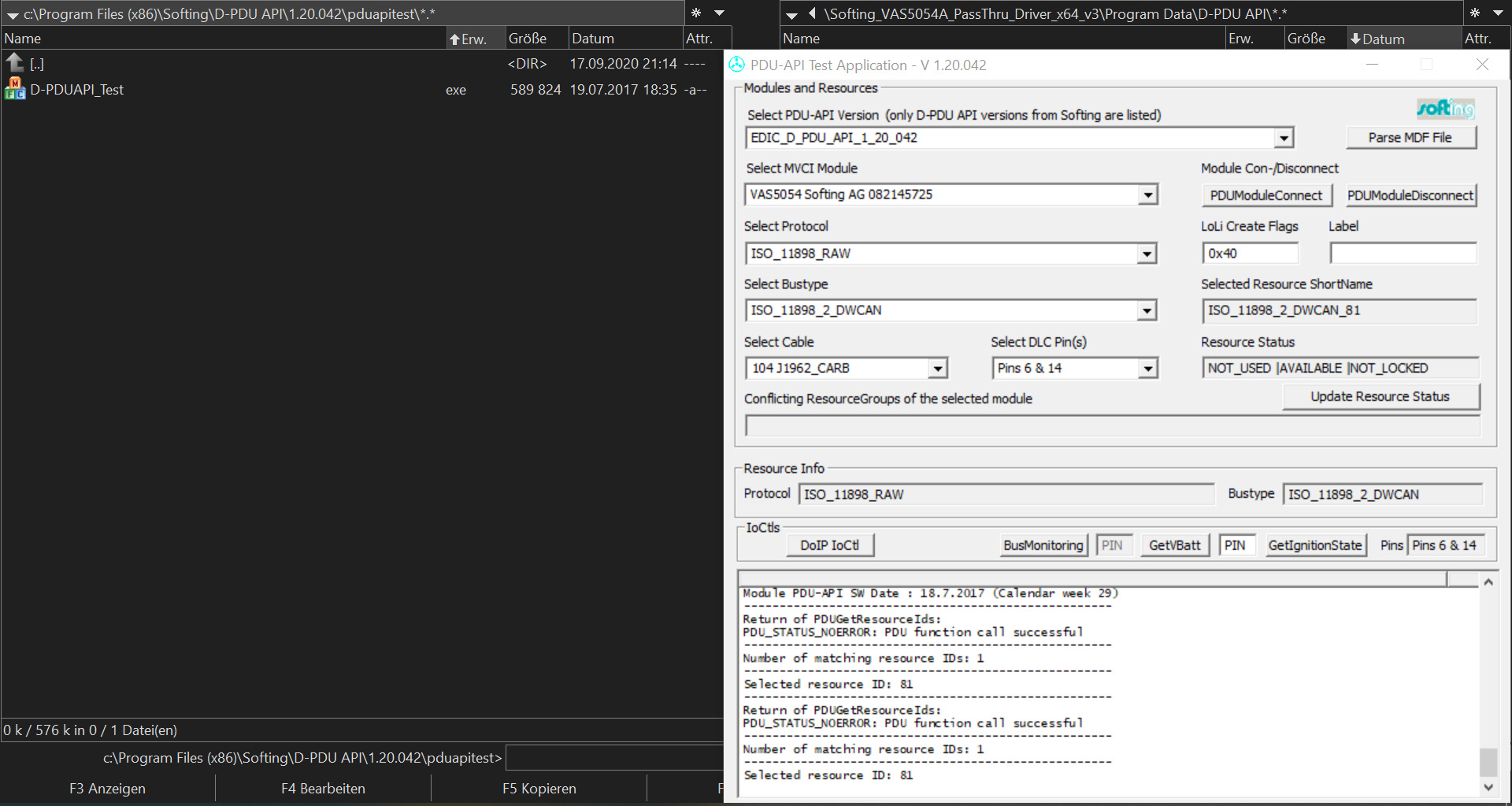
Task: Sort right panel by Datum column
Action: (x=1403, y=38)
